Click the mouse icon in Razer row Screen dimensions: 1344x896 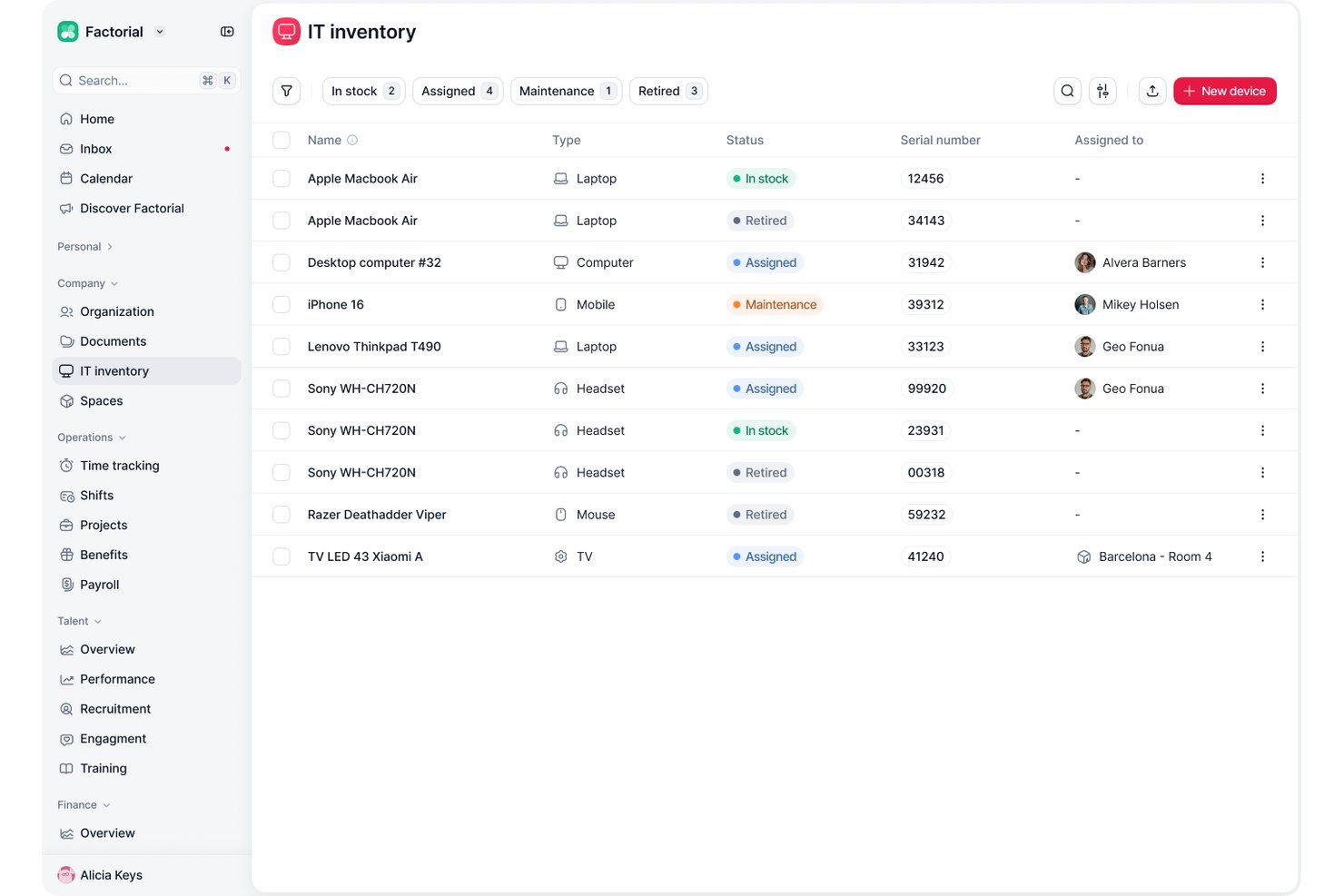pyautogui.click(x=561, y=515)
